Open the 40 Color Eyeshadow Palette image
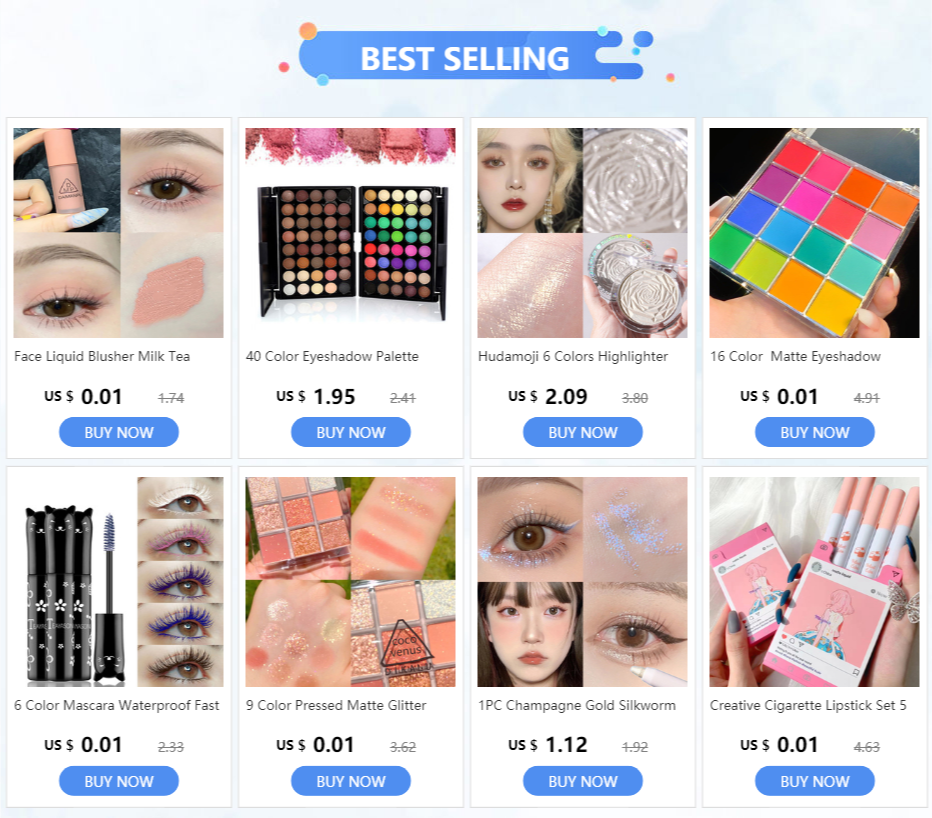The width and height of the screenshot is (932, 818). (350, 232)
